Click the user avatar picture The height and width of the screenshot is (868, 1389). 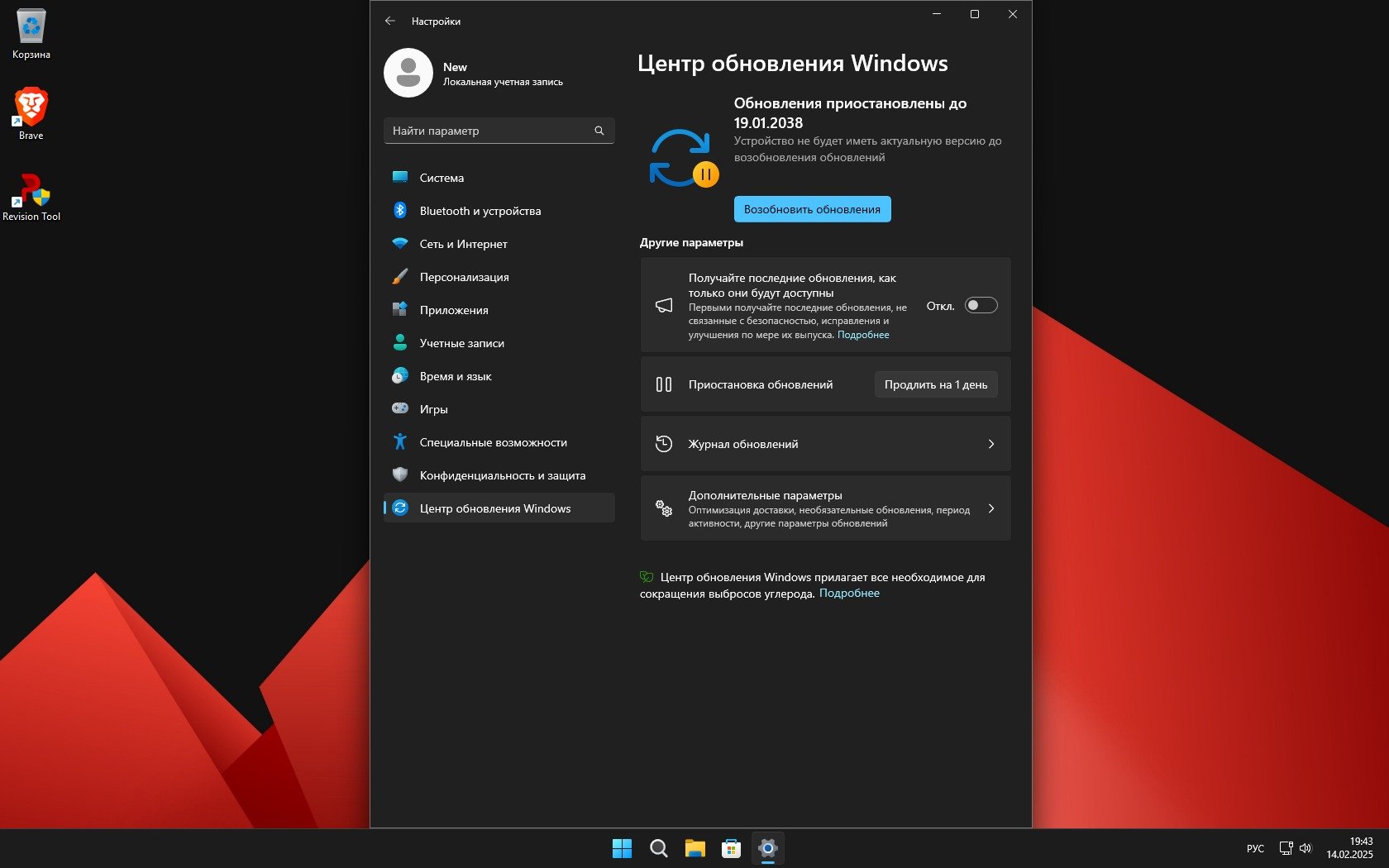(x=408, y=73)
